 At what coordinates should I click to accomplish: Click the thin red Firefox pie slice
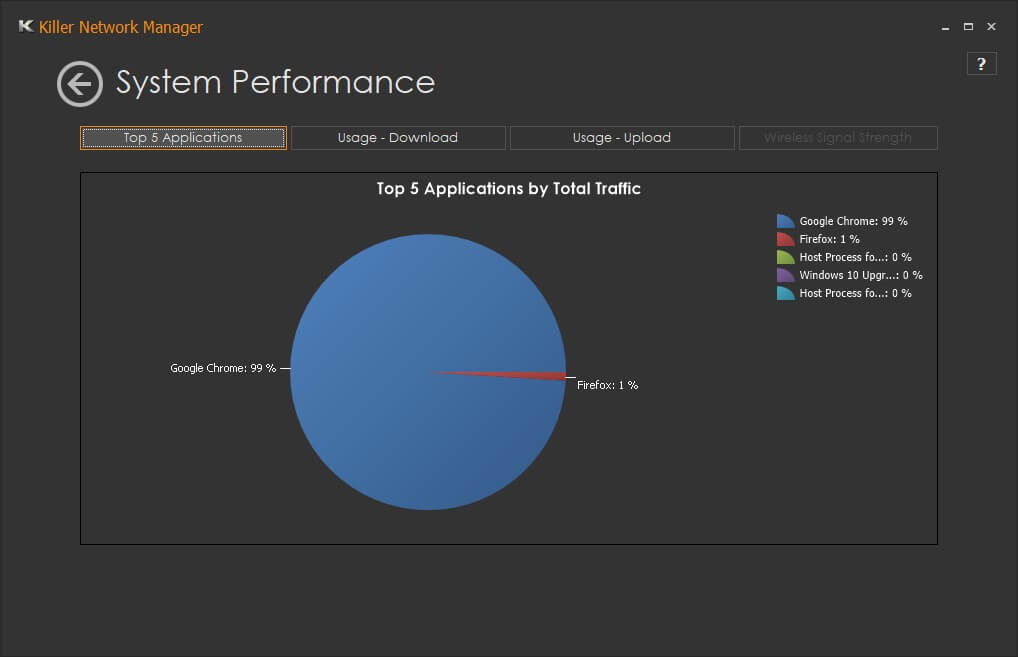click(545, 376)
